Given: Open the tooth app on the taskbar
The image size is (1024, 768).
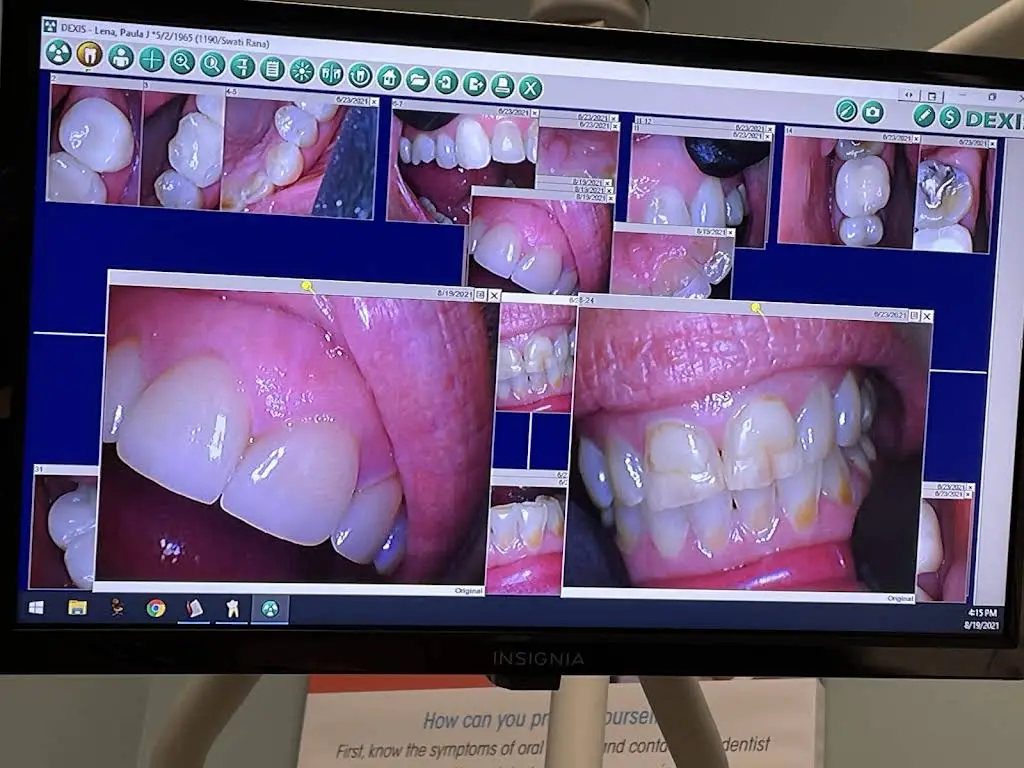Looking at the screenshot, I should tap(231, 609).
